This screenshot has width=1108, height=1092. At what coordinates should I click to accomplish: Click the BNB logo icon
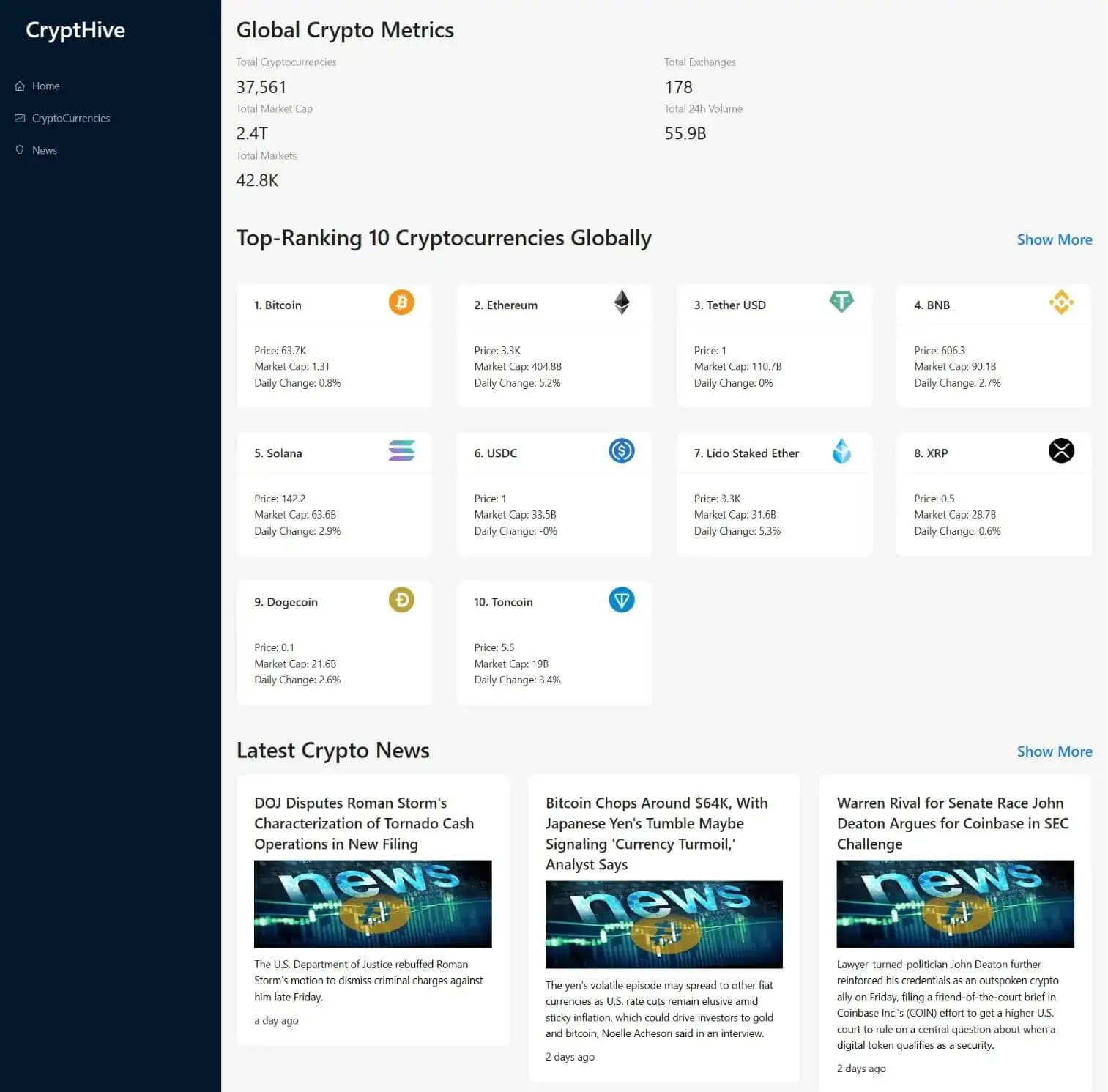pyautogui.click(x=1061, y=302)
